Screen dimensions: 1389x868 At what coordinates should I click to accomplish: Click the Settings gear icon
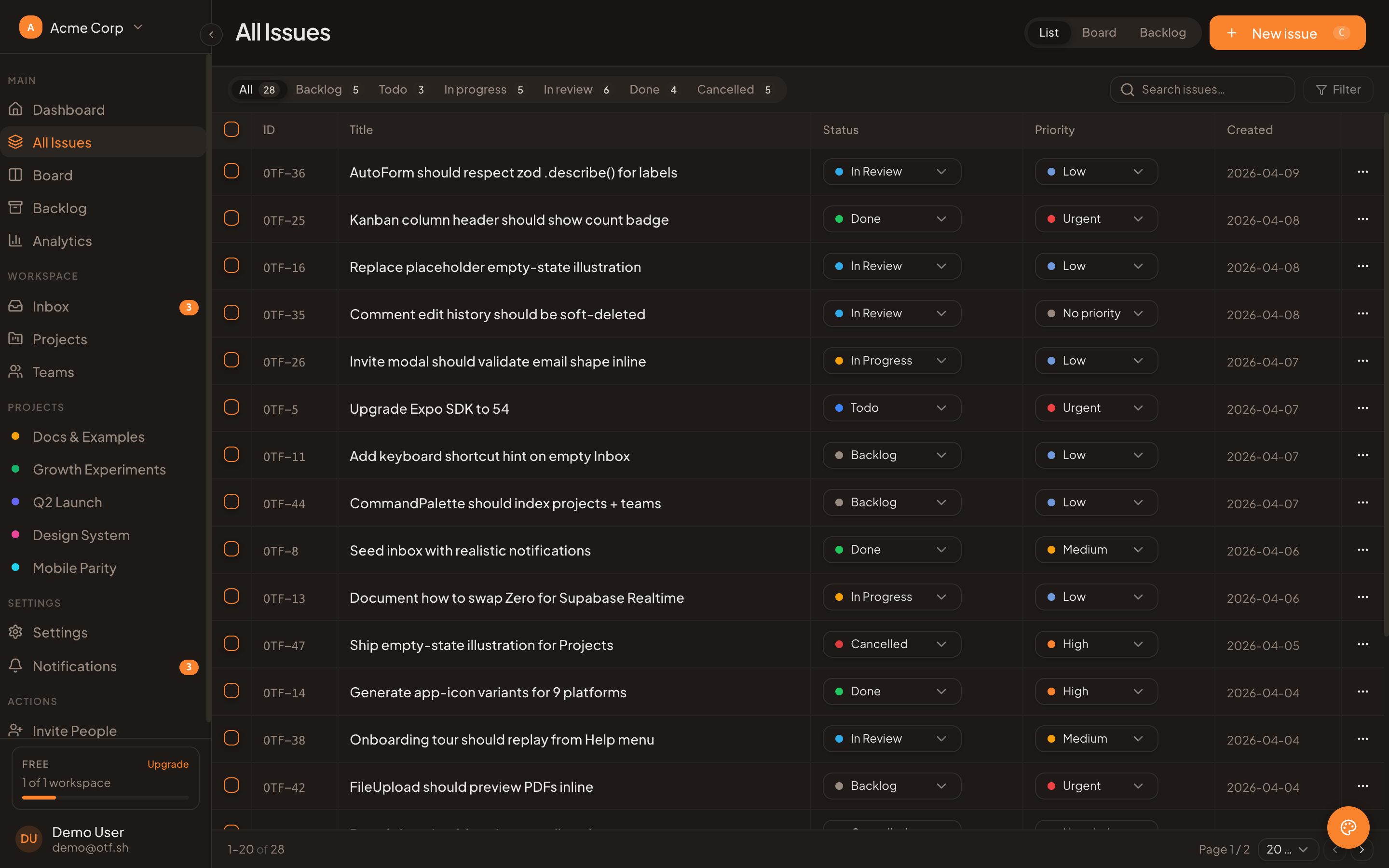click(x=15, y=632)
